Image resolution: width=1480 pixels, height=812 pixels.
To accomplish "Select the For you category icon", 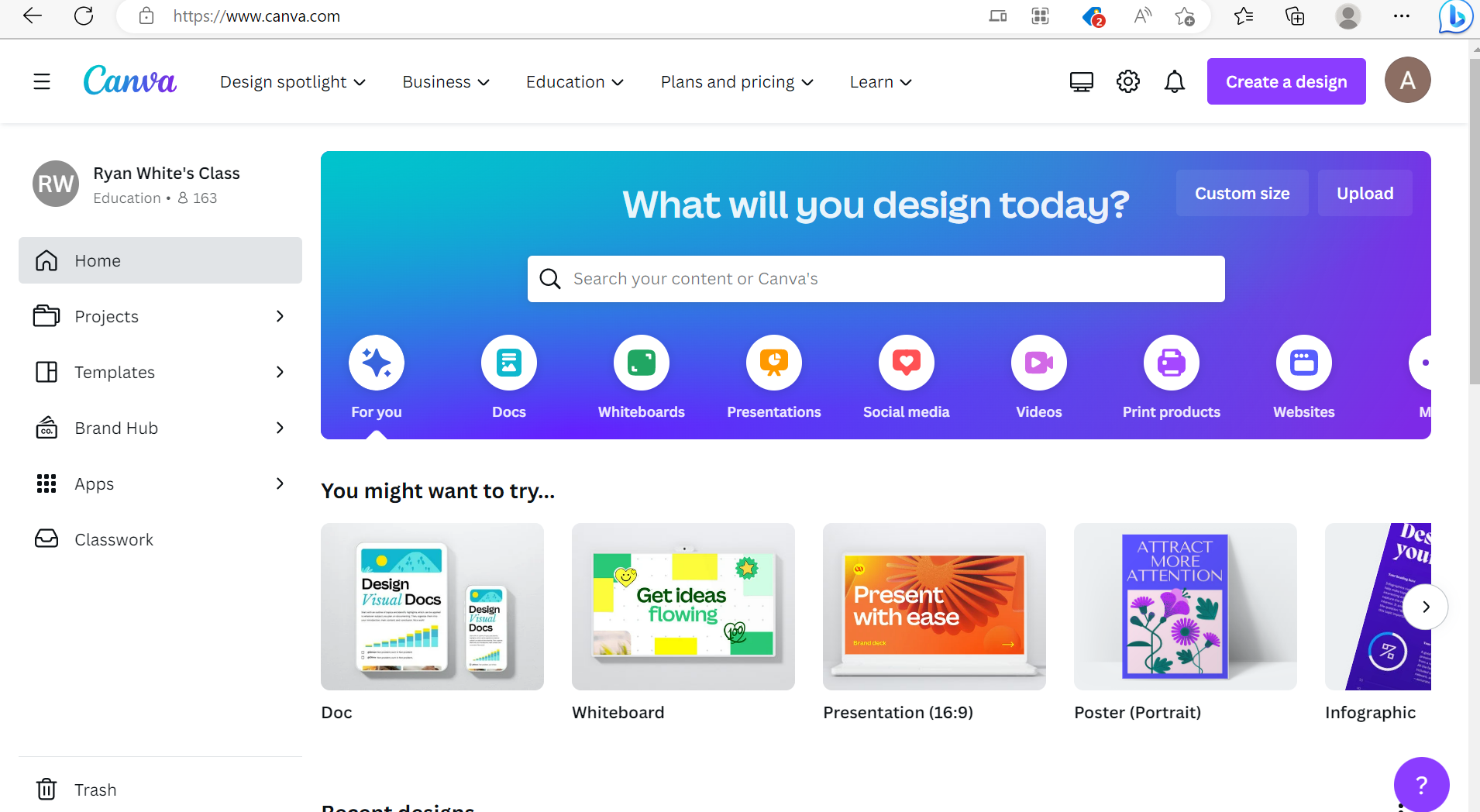I will 377,363.
